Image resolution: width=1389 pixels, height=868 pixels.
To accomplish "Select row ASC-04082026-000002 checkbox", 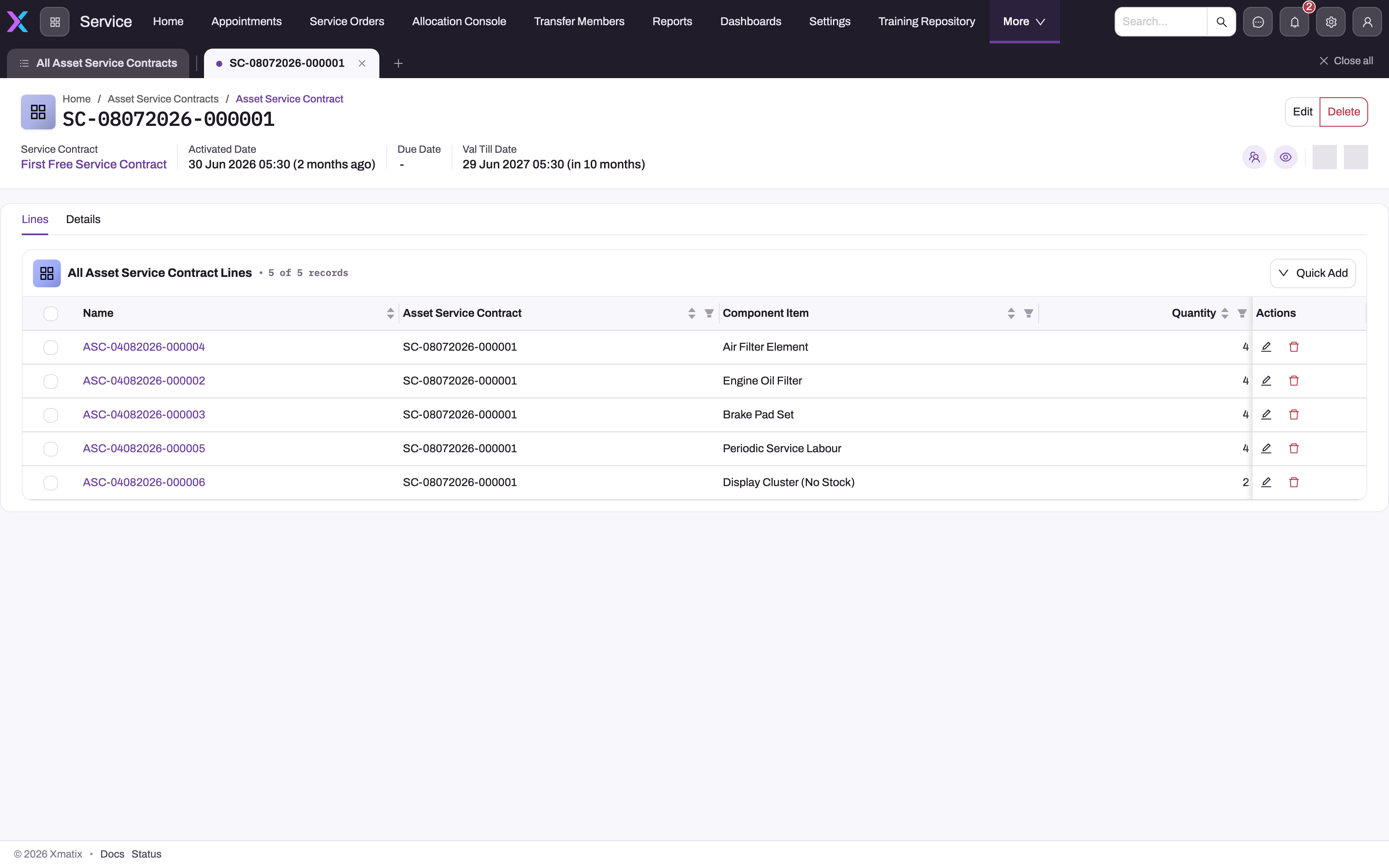I will click(x=50, y=381).
